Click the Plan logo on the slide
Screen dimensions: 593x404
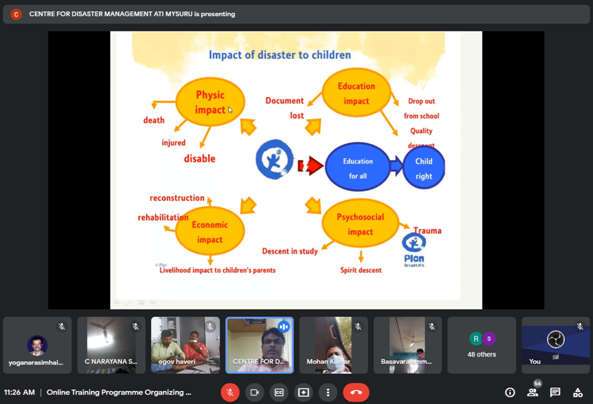click(414, 250)
